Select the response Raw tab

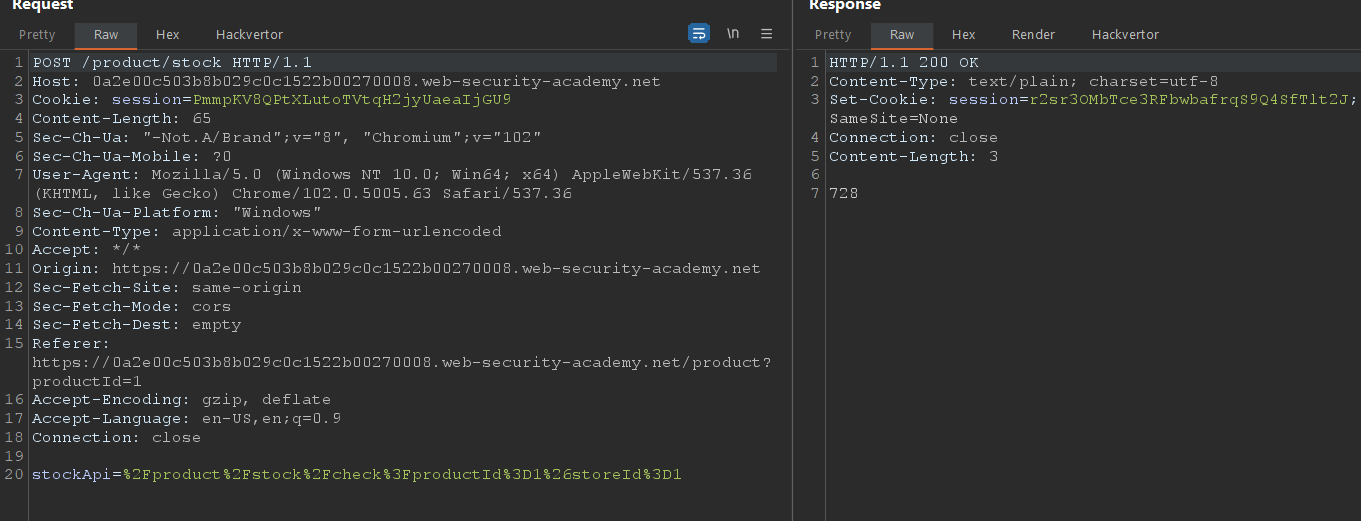(x=902, y=35)
